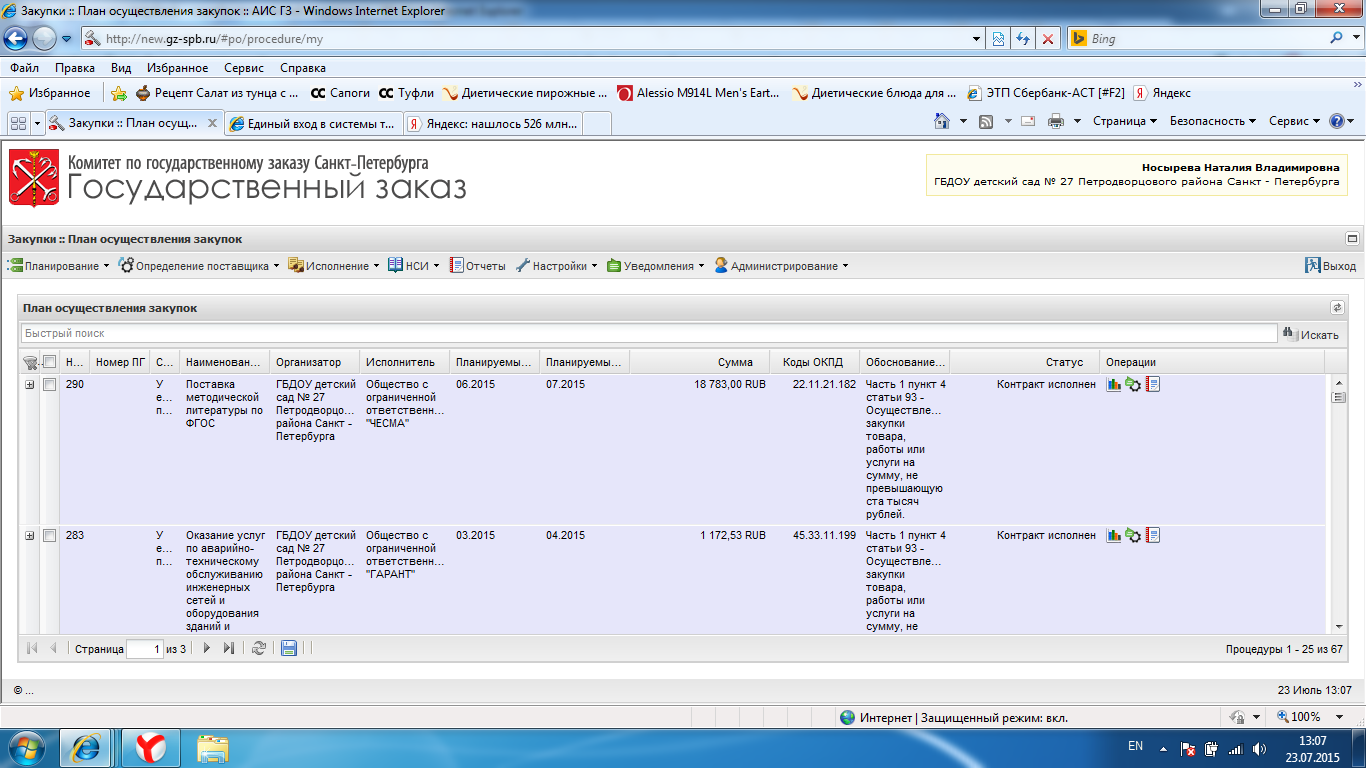
Task: Open the НСИ dropdown menu
Action: pyautogui.click(x=415, y=266)
